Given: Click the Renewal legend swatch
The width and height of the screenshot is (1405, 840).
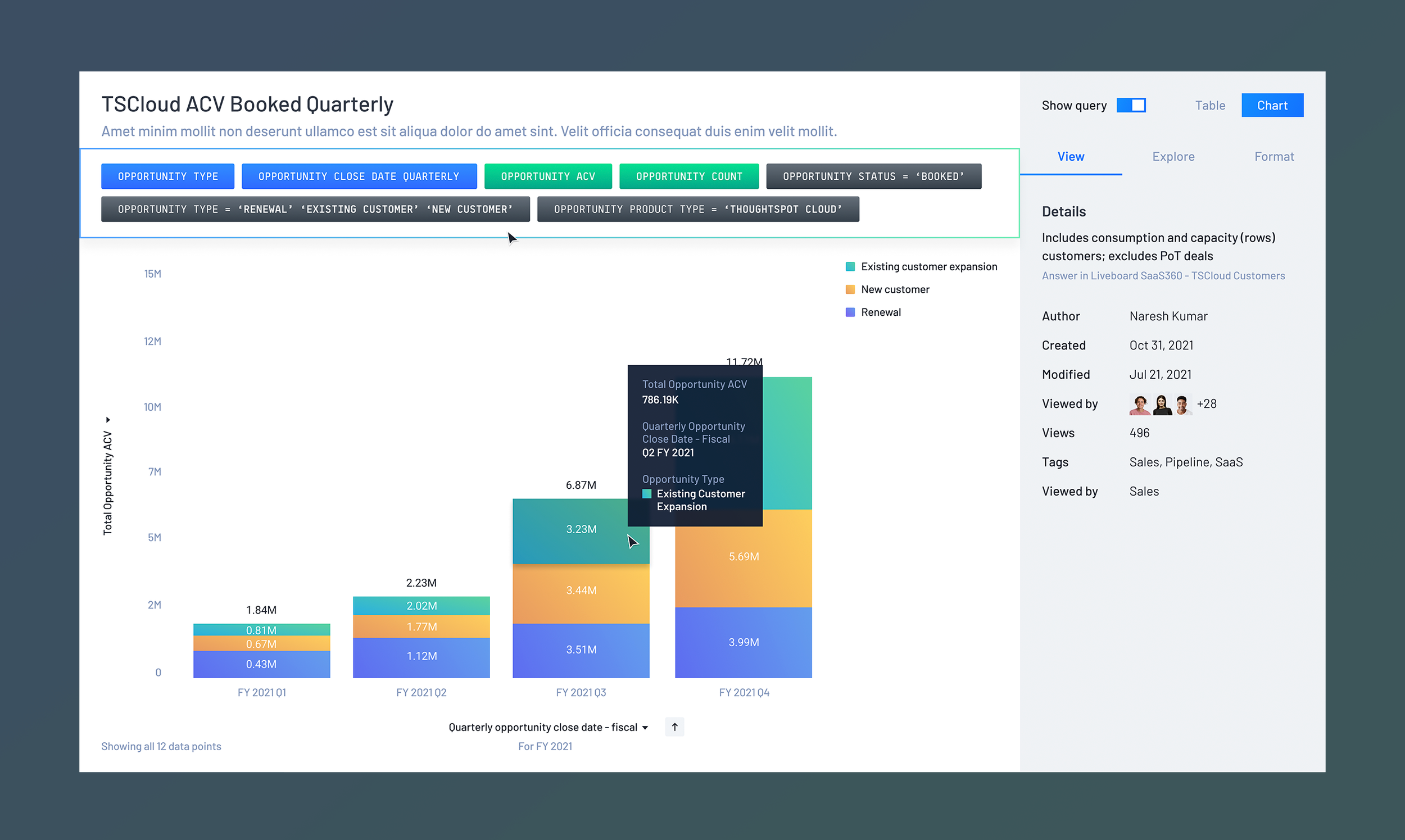Looking at the screenshot, I should tap(850, 312).
